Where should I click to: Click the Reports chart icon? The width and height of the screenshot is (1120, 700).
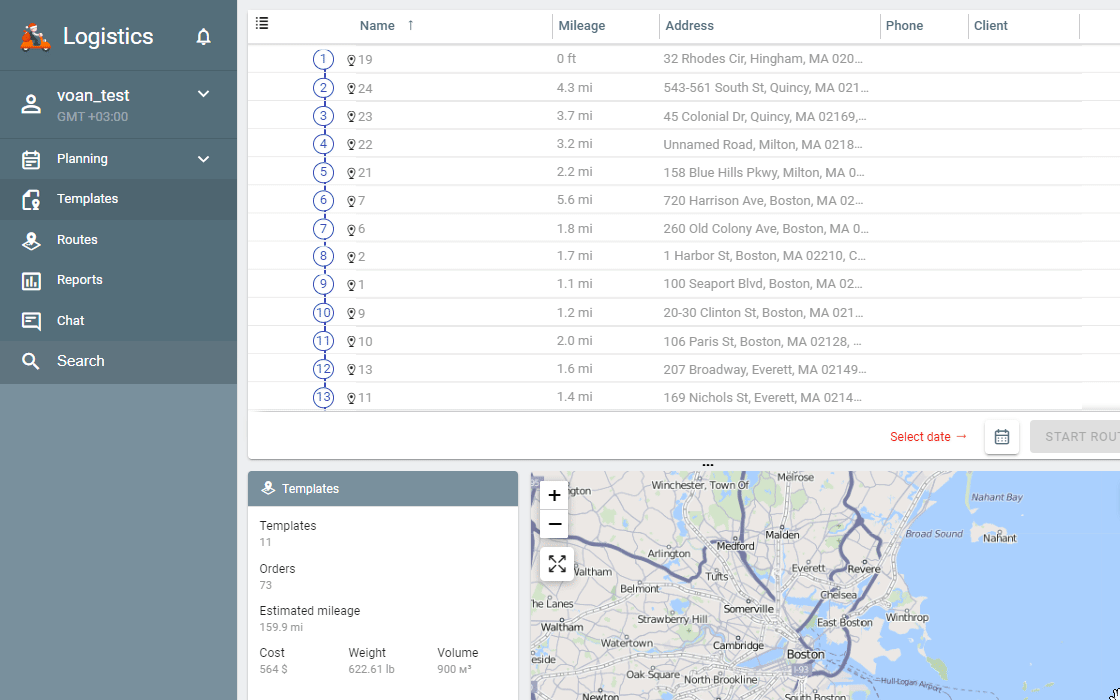point(31,281)
